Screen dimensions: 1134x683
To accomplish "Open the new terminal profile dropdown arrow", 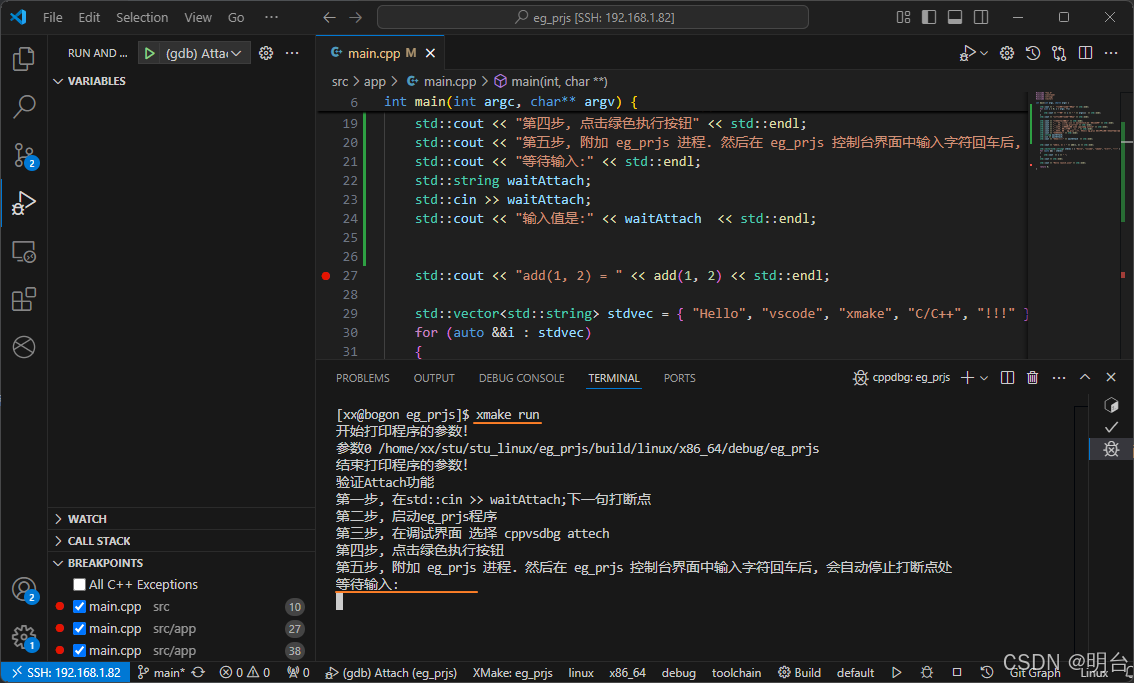I will (984, 378).
